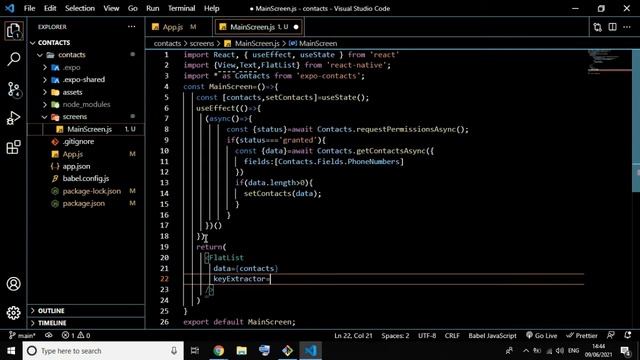Screen dimensions: 640x360
Task: Open package-lock.json in the file tree
Action: click(91, 191)
